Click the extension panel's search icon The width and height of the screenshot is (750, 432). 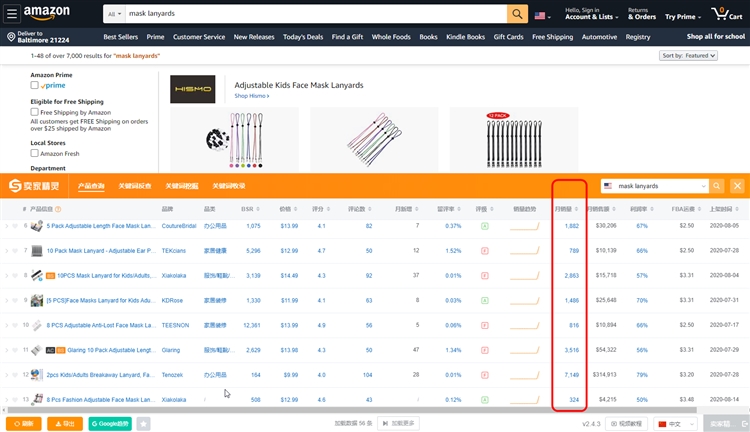point(717,186)
